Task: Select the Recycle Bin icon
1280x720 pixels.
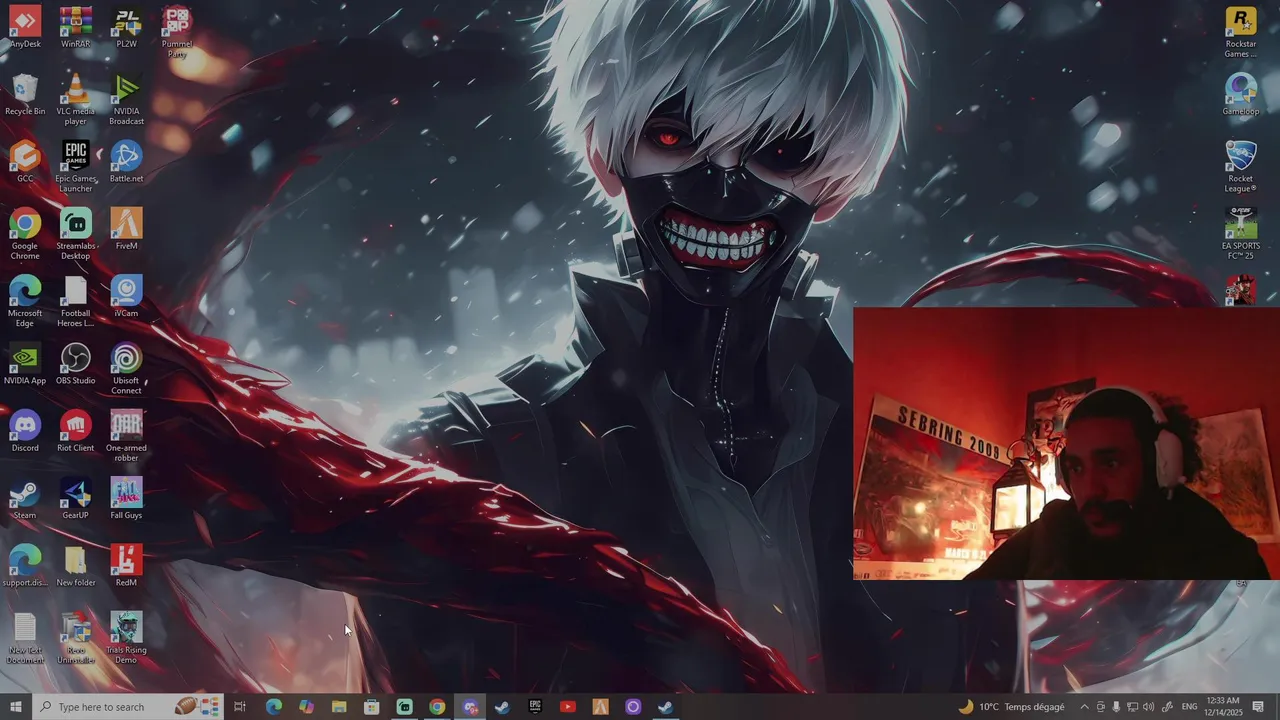Action: coord(25,94)
